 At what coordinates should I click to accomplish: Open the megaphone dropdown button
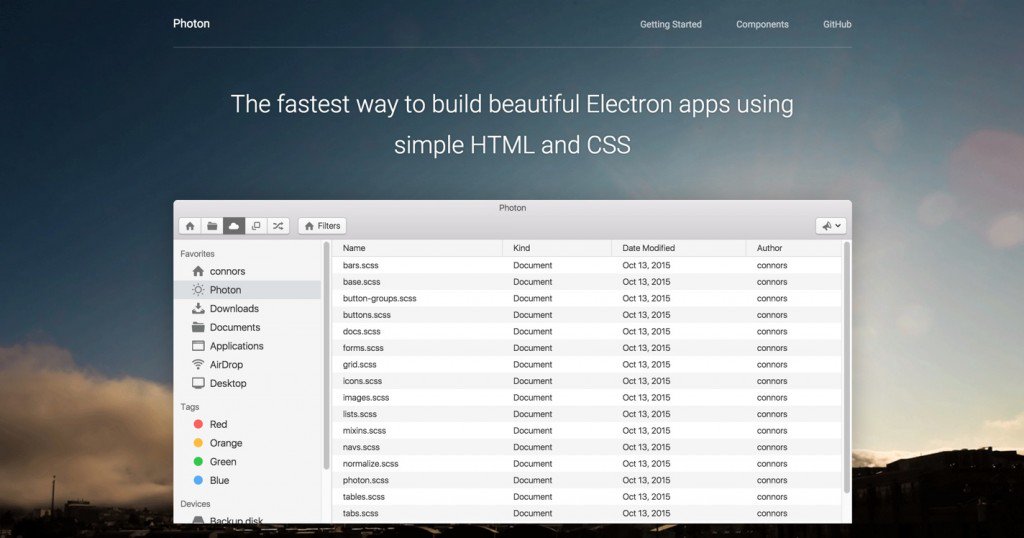coord(831,226)
